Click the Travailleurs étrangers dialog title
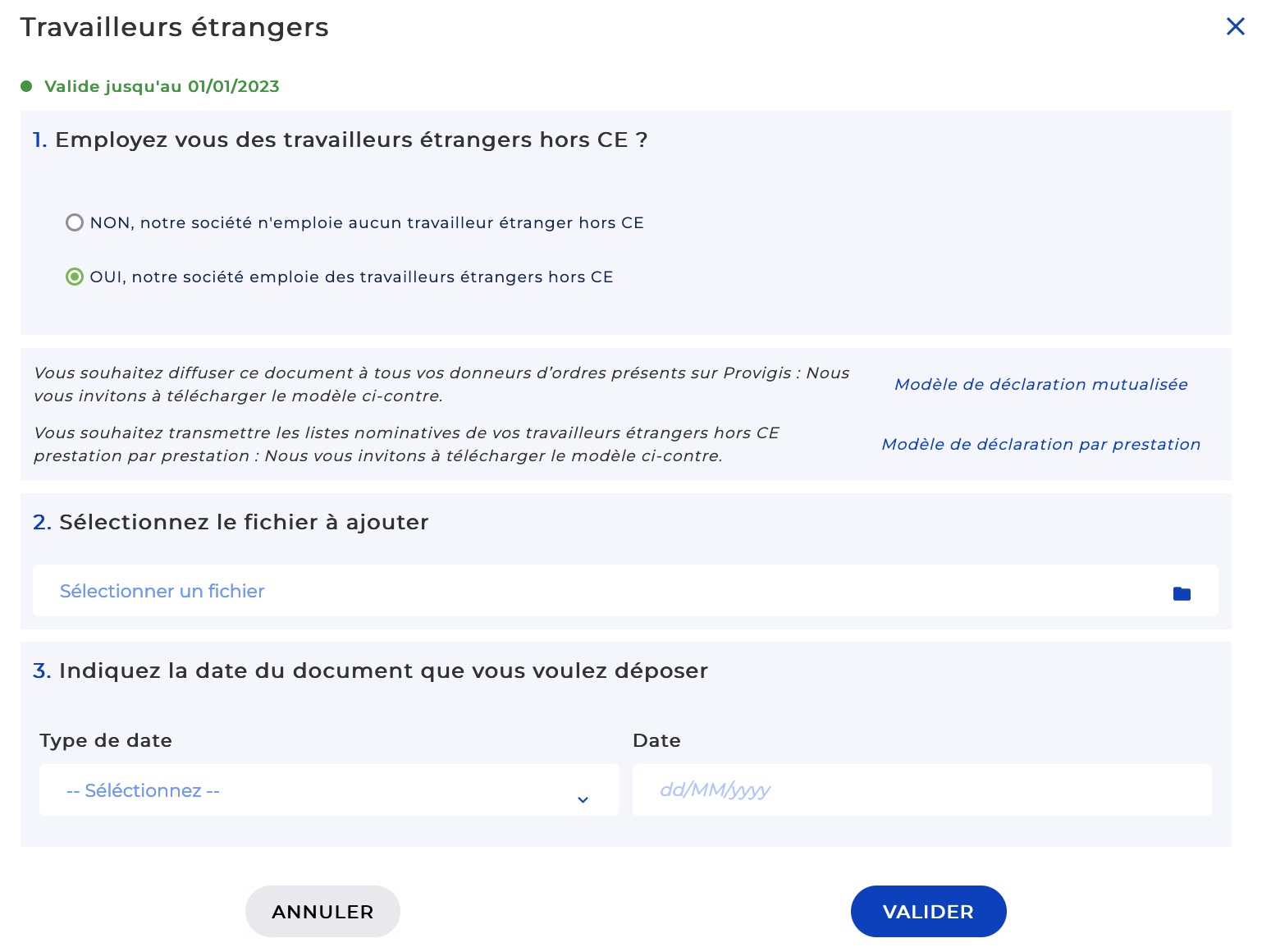 (x=174, y=26)
